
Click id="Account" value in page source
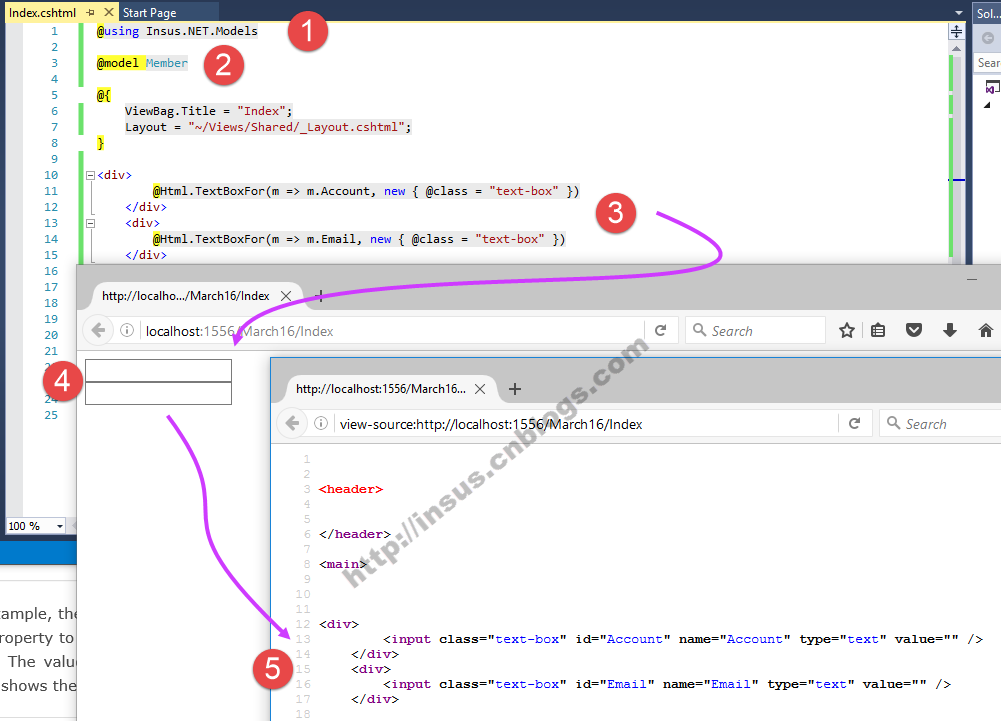point(635,639)
